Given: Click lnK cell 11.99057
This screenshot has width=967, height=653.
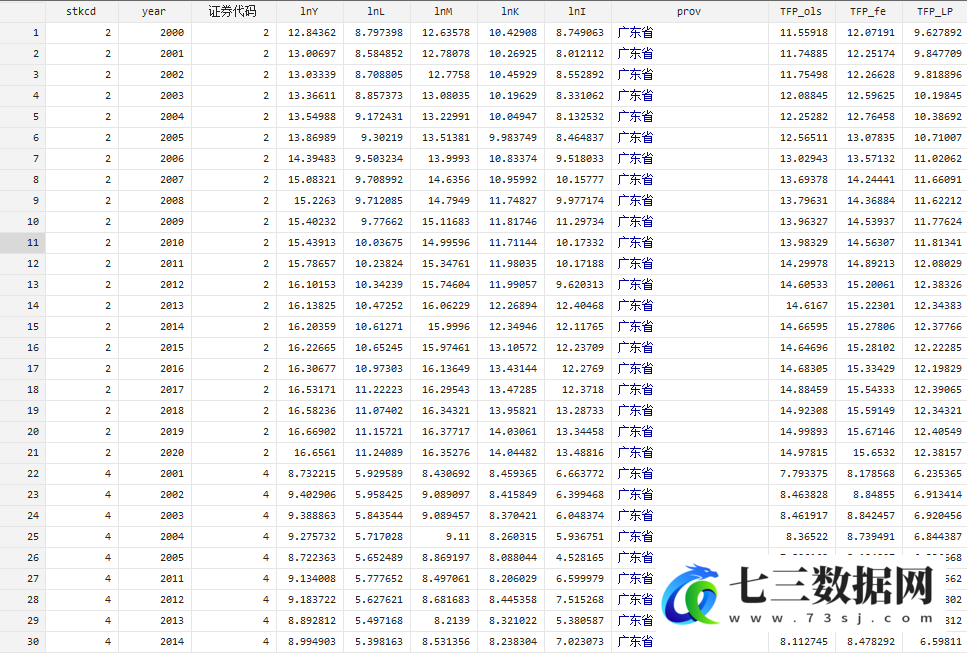Looking at the screenshot, I should pos(512,284).
